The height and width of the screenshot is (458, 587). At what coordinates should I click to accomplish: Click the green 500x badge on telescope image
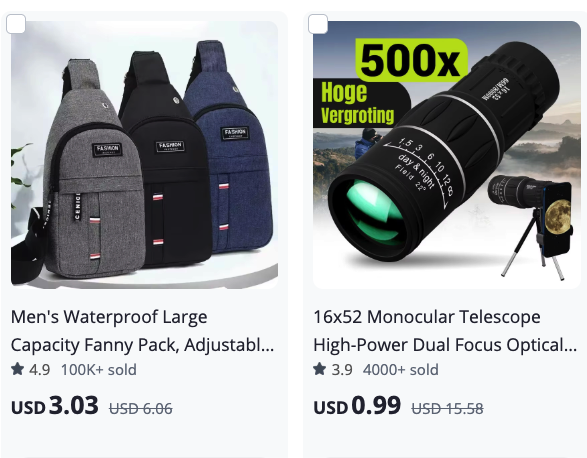pos(411,60)
